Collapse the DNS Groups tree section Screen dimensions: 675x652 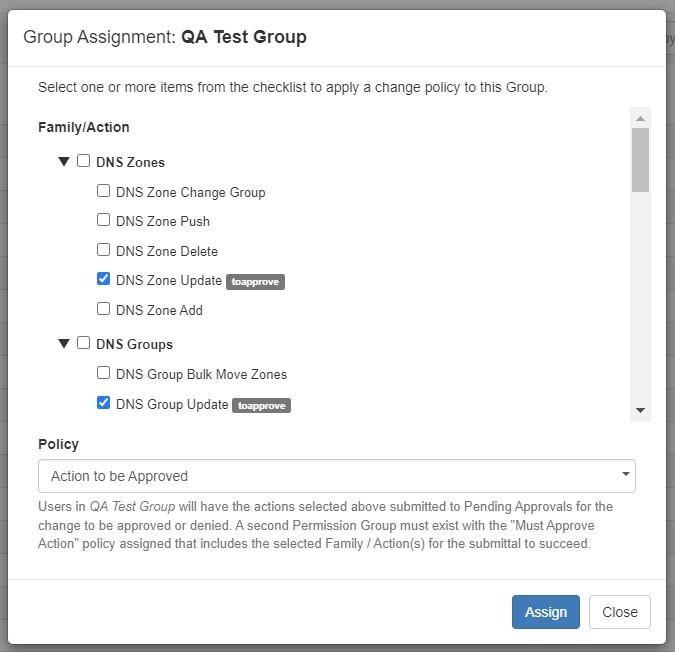pyautogui.click(x=64, y=344)
